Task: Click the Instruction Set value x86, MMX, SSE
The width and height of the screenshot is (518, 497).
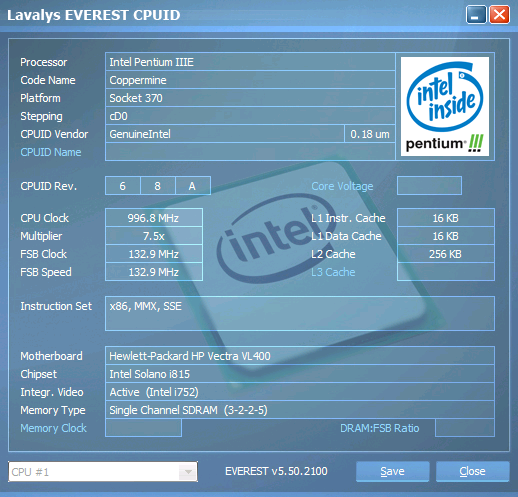Action: coord(300,313)
